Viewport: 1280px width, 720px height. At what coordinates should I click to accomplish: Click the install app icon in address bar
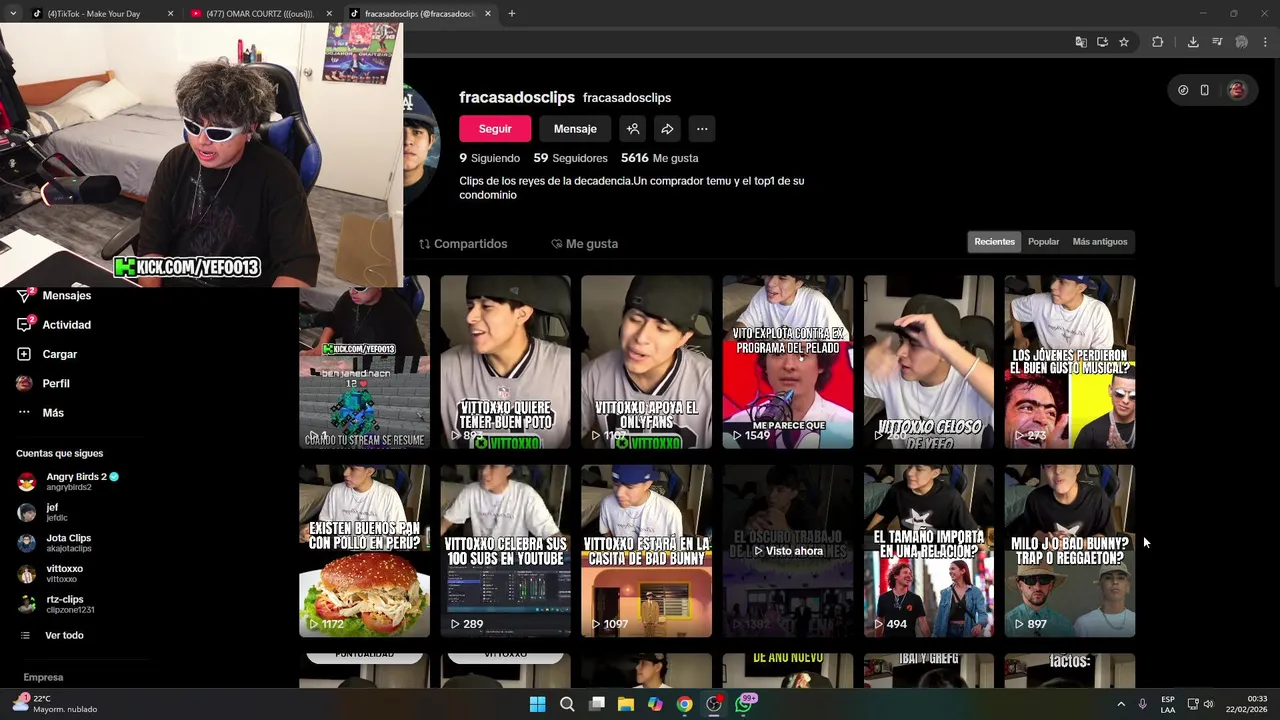point(1102,42)
